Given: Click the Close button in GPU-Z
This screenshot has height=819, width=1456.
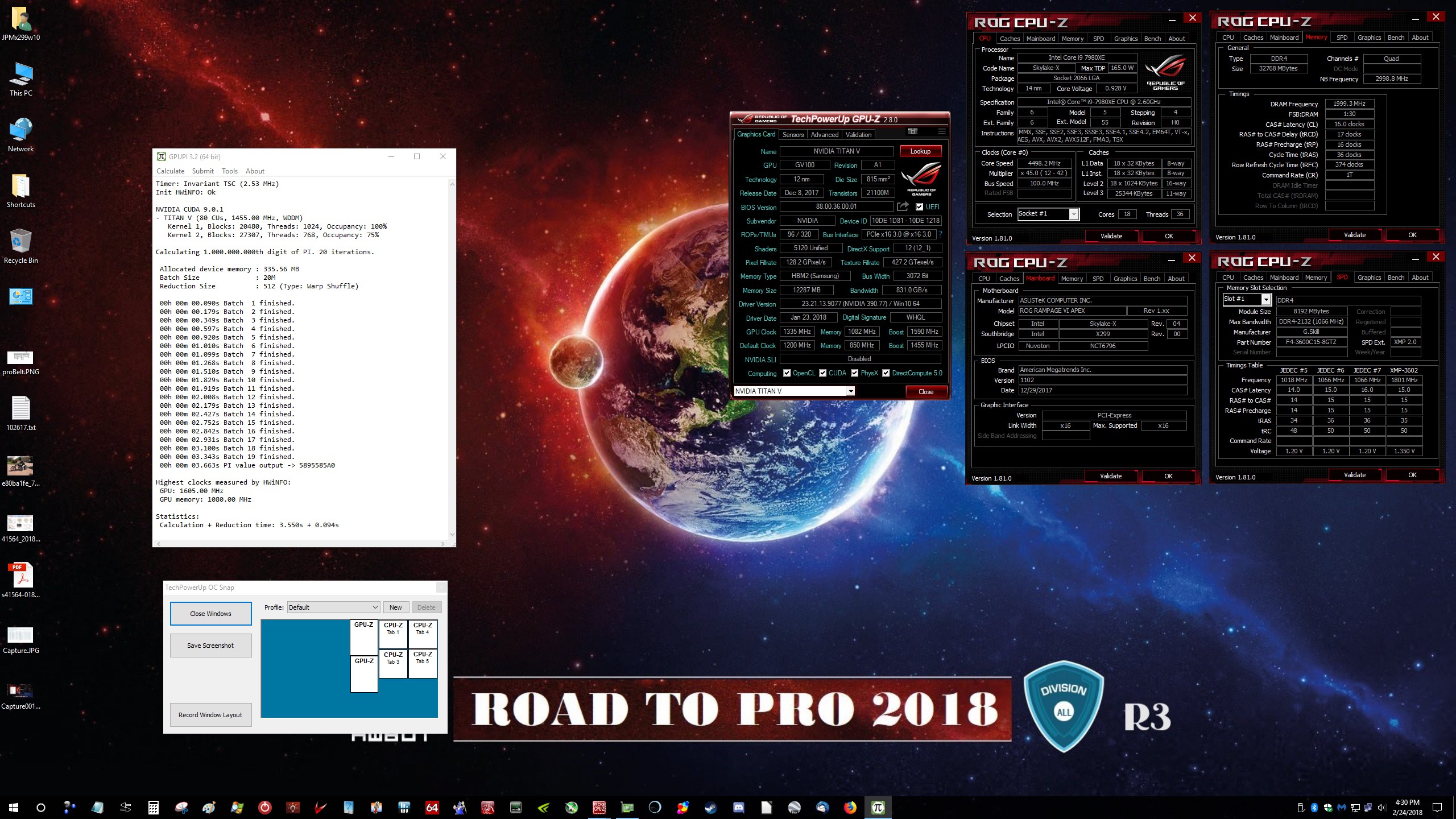Looking at the screenshot, I should [x=926, y=391].
